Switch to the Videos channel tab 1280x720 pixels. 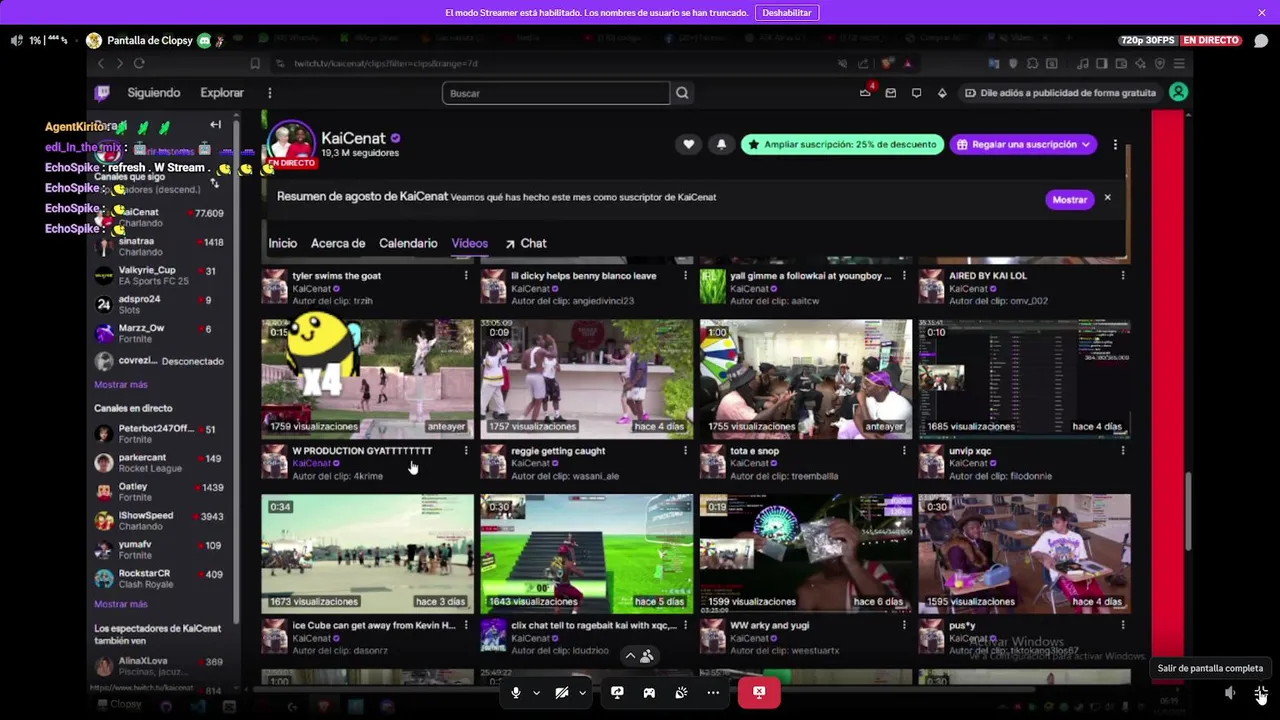469,243
